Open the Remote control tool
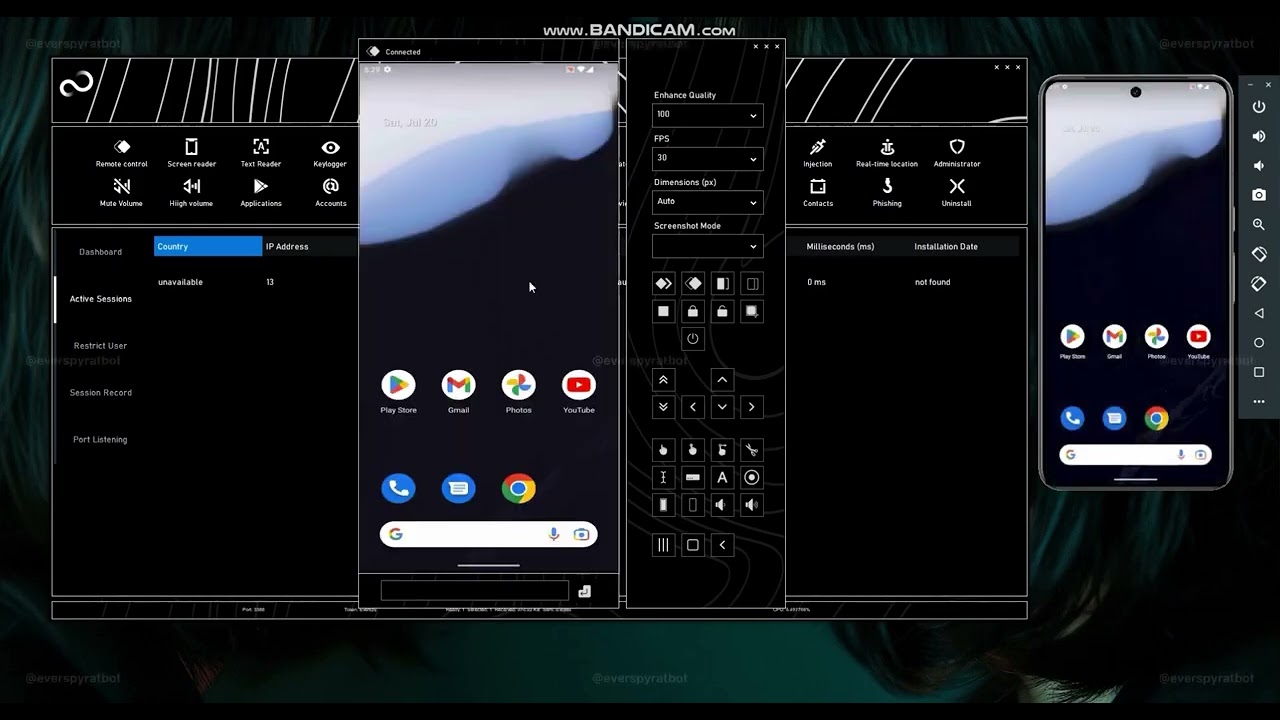This screenshot has height=720, width=1280. coord(122,153)
